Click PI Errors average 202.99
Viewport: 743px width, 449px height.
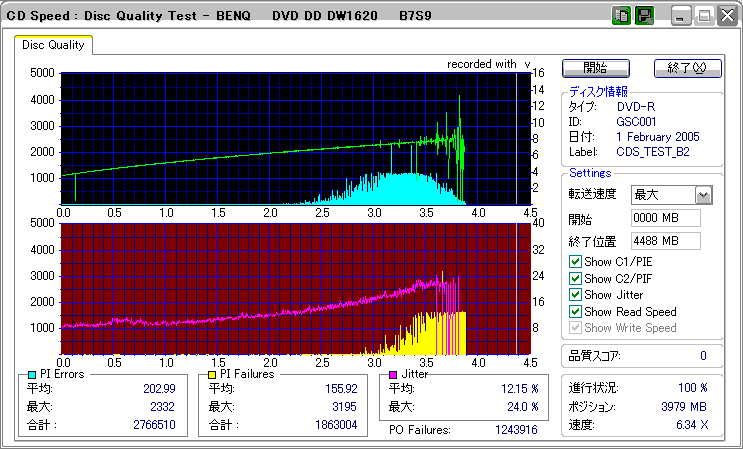[159, 389]
